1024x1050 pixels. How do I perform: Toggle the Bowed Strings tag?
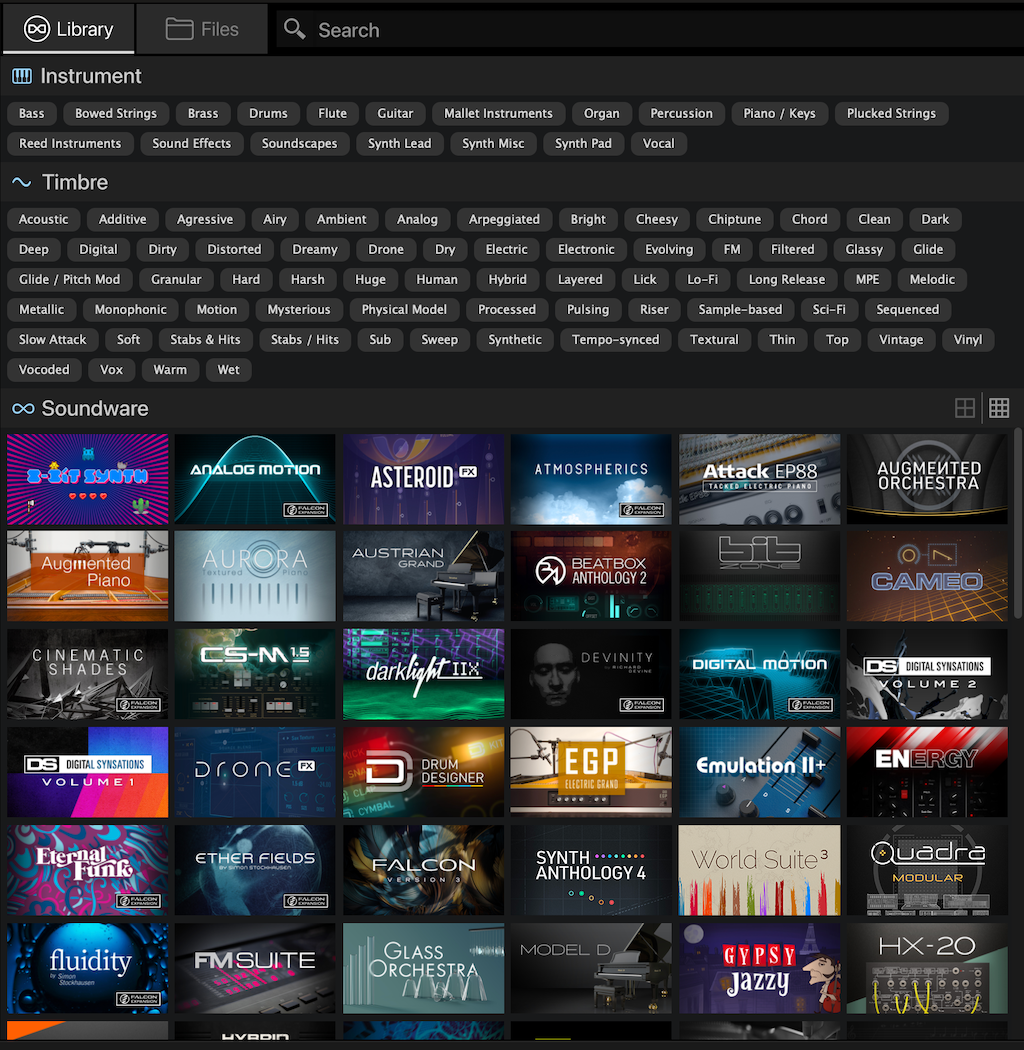click(x=116, y=113)
